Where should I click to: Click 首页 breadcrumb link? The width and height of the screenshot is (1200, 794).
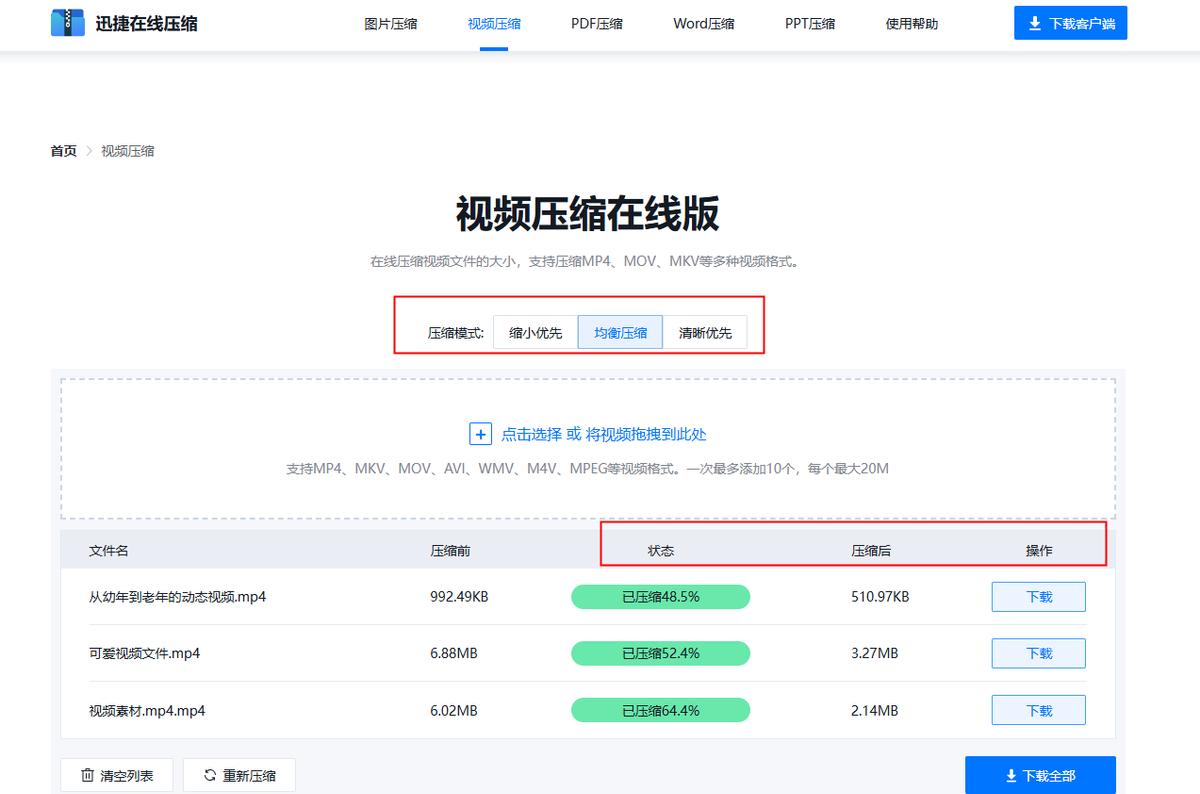coord(63,151)
